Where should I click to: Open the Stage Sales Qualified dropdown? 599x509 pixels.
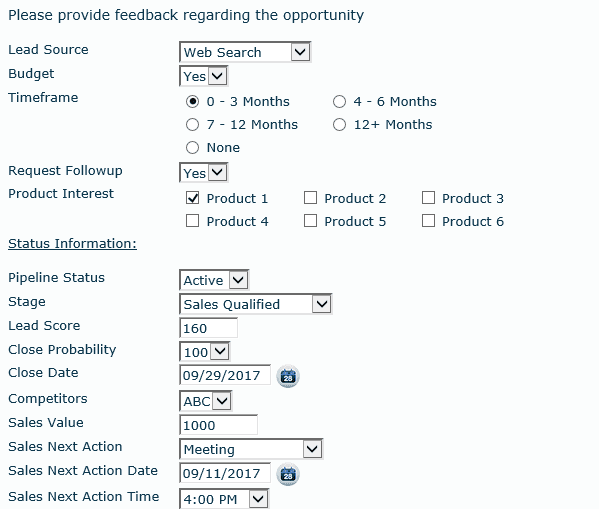tap(256, 304)
